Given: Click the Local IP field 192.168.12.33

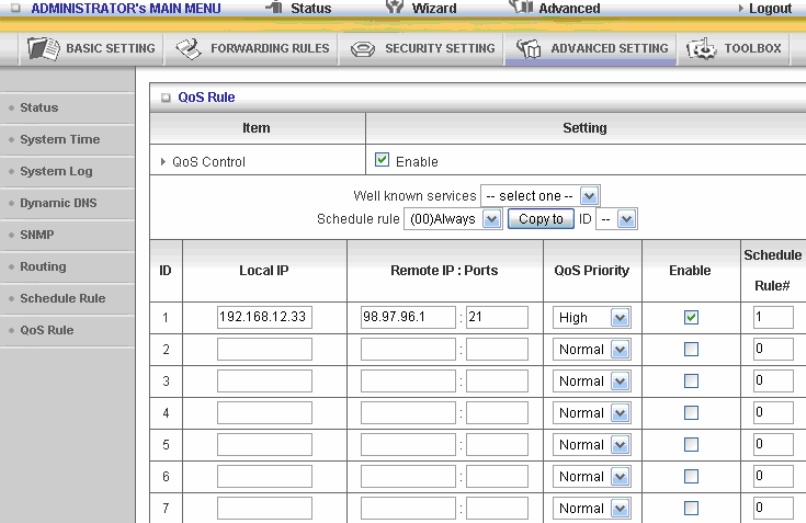Looking at the screenshot, I should pyautogui.click(x=264, y=318).
